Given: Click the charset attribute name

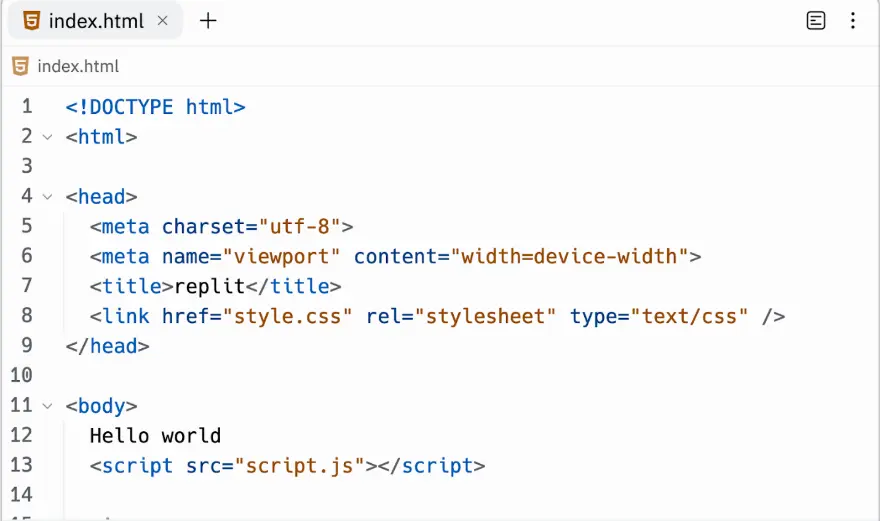Looking at the screenshot, I should 204,227.
